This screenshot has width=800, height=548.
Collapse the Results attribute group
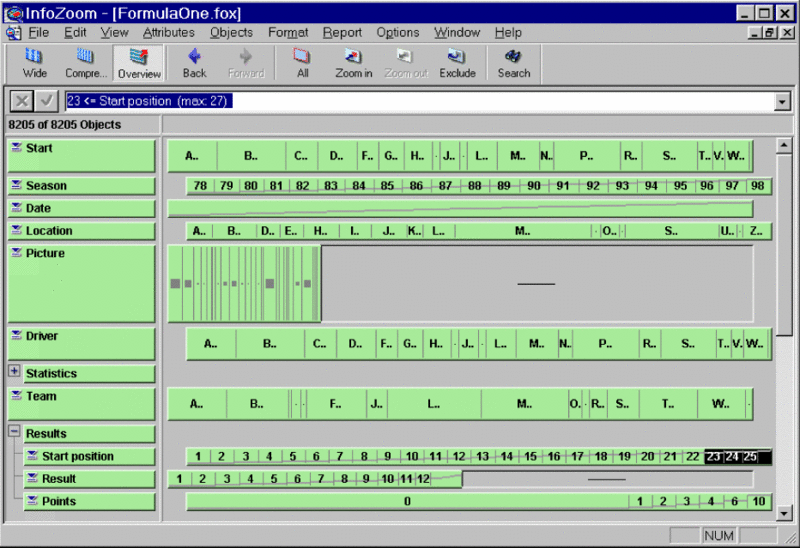coord(14,431)
